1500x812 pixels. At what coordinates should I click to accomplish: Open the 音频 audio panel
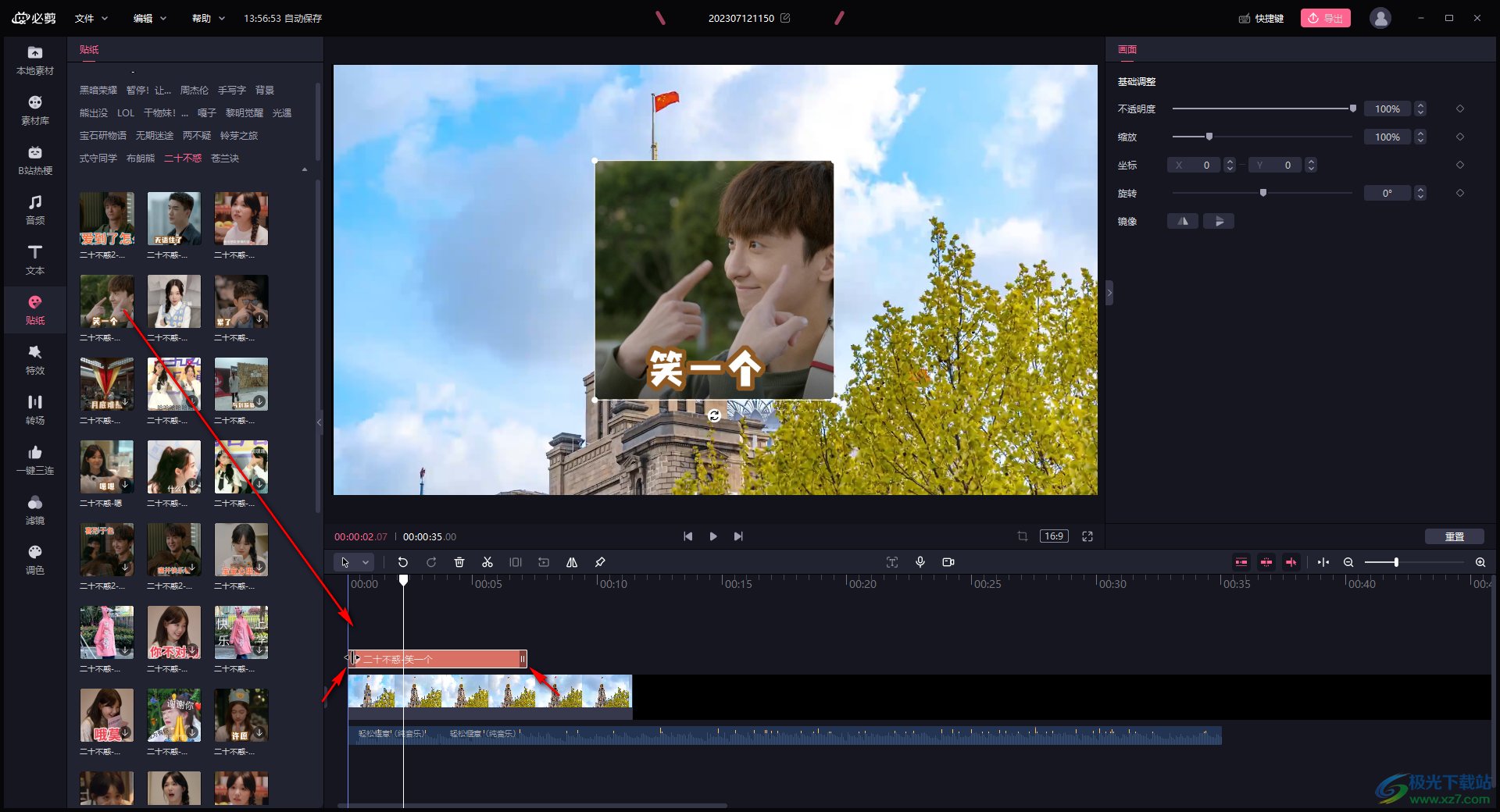35,211
